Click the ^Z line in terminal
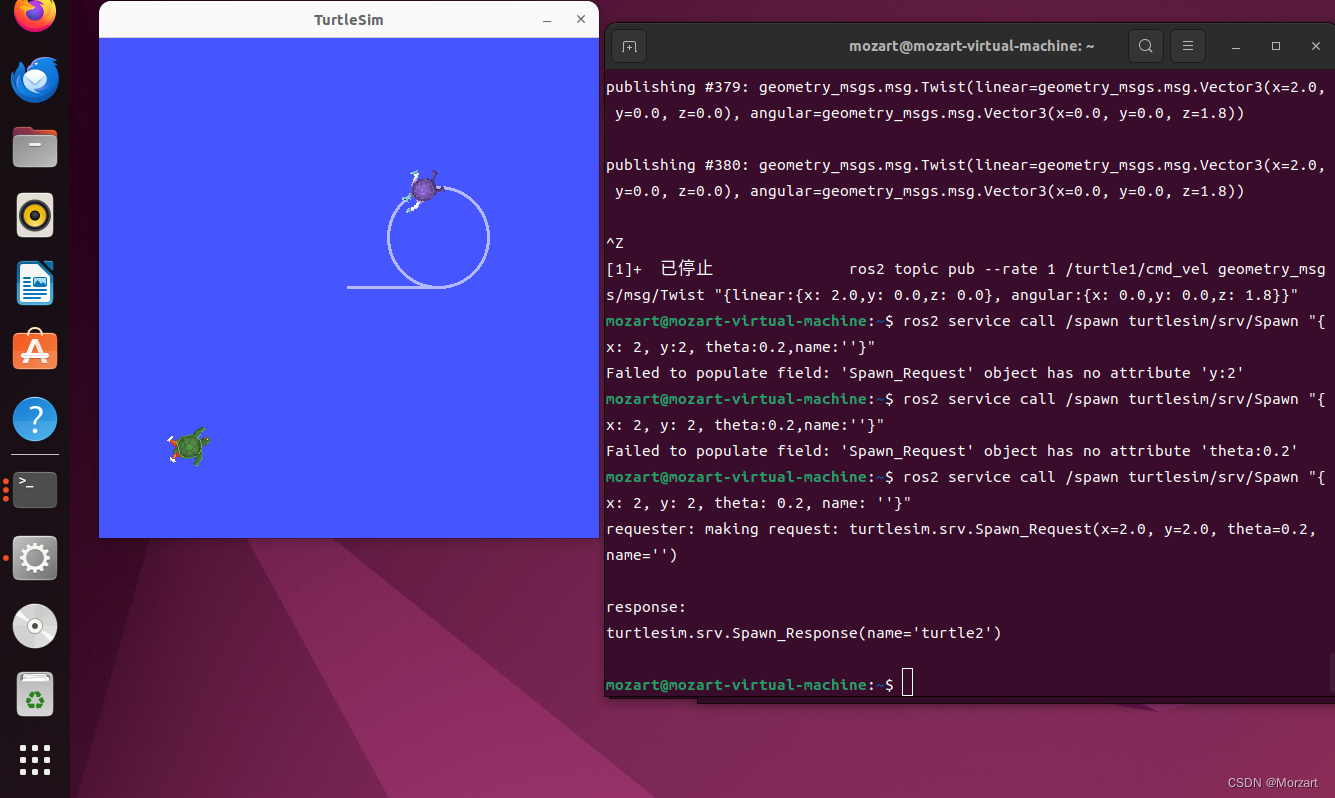This screenshot has width=1335, height=798. point(615,243)
